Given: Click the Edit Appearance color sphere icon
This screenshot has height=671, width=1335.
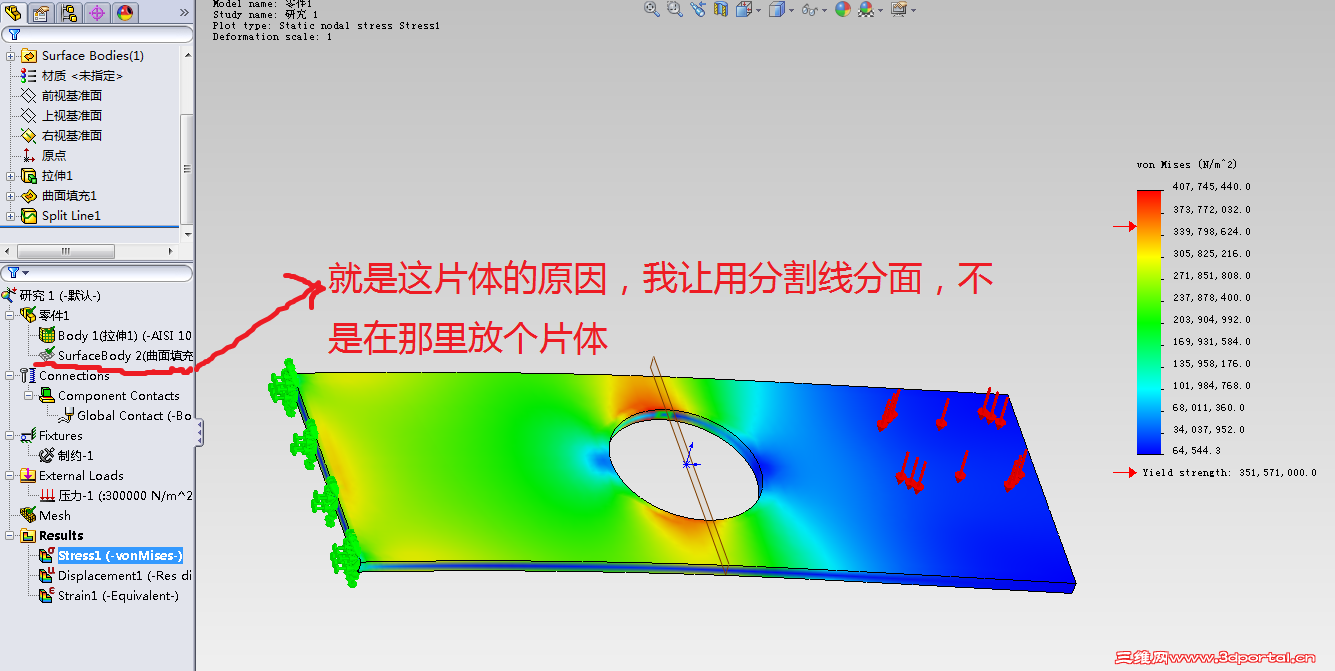Looking at the screenshot, I should [843, 9].
